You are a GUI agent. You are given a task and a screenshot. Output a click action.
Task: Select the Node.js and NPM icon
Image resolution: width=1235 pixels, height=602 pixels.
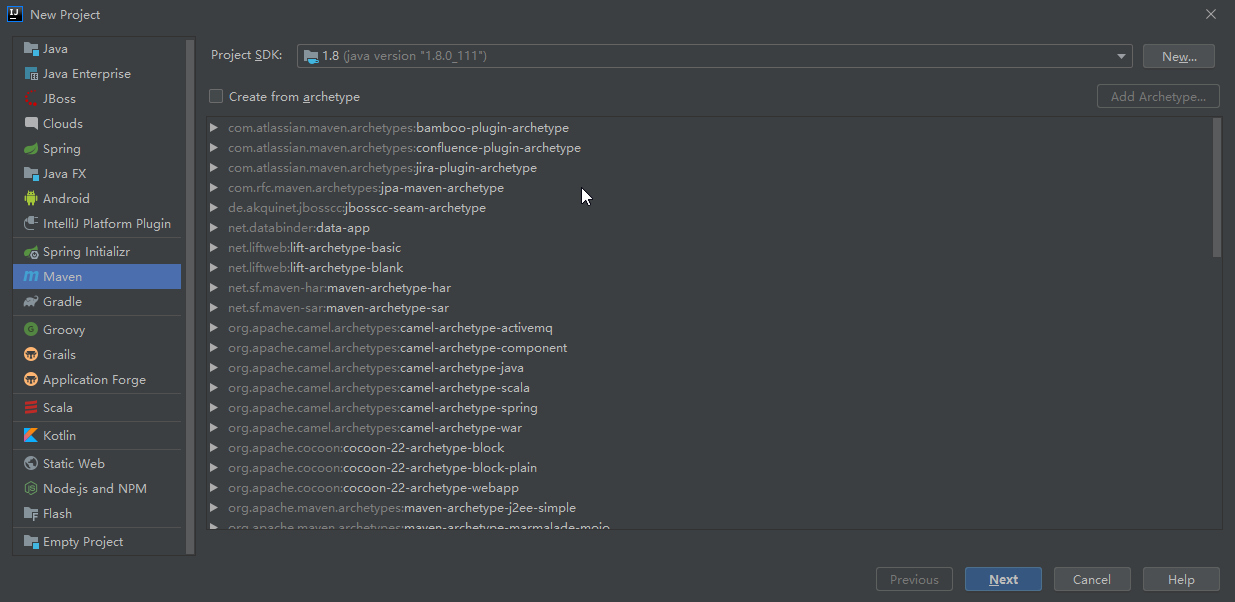31,488
